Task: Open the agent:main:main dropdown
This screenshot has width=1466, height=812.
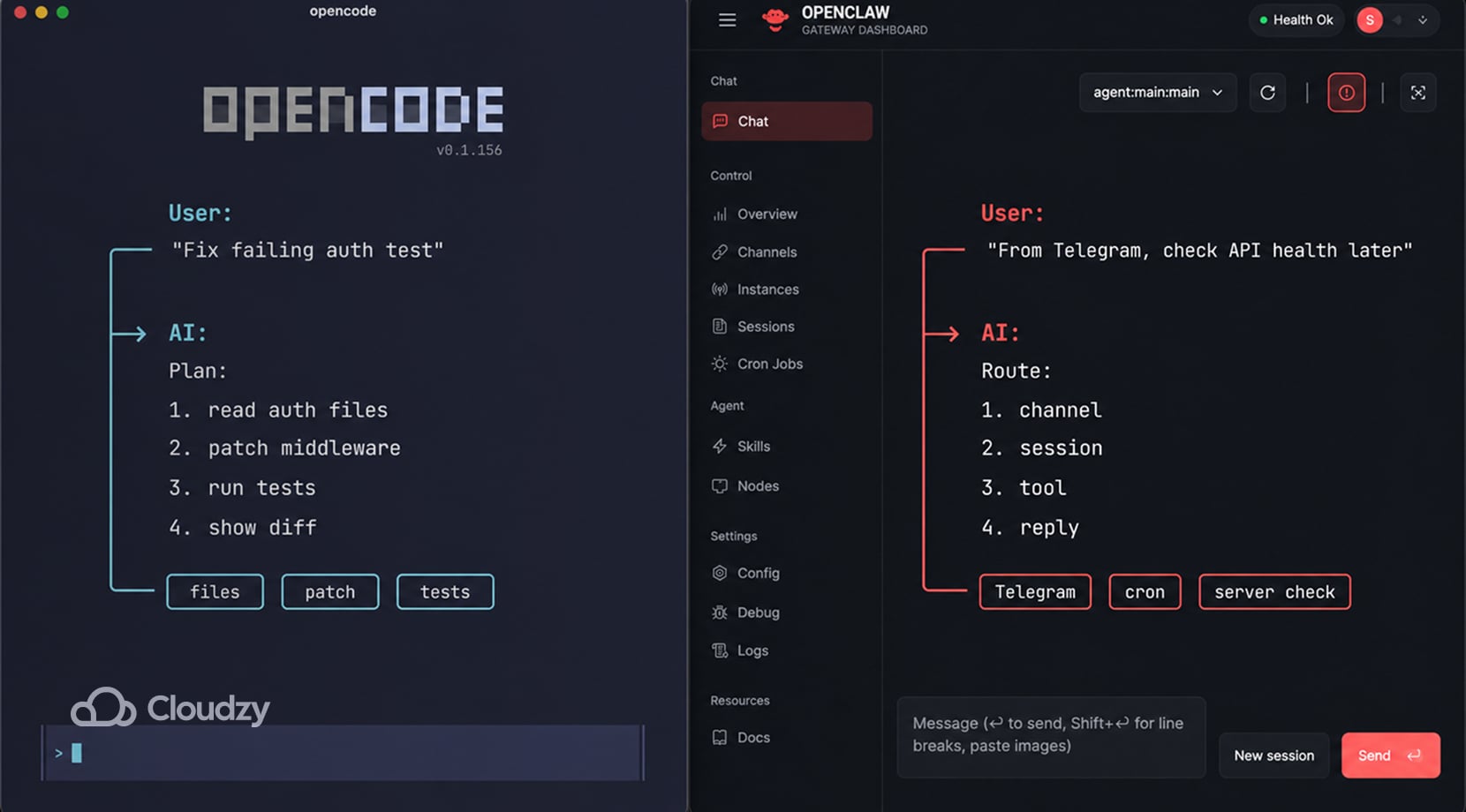Action: point(1157,92)
